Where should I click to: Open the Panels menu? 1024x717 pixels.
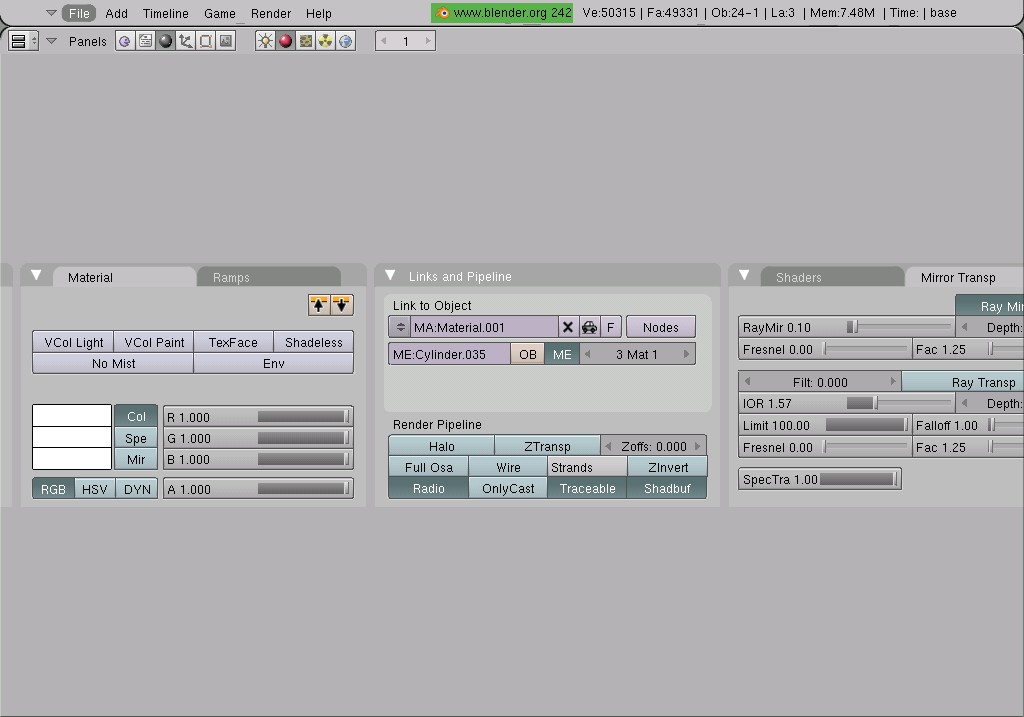(88, 41)
